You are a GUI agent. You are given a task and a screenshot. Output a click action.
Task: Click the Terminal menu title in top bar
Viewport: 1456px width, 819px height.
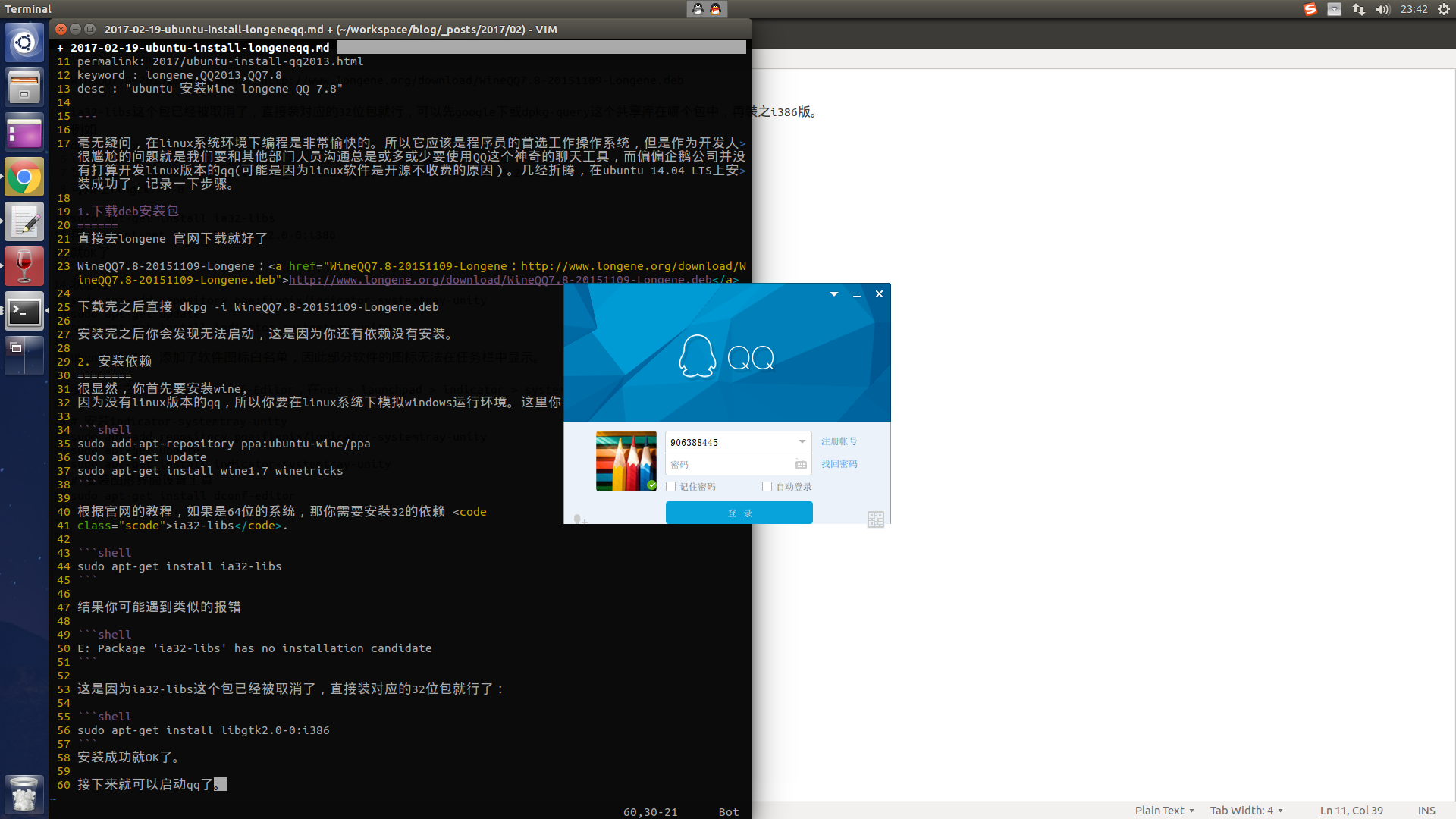tap(28, 9)
